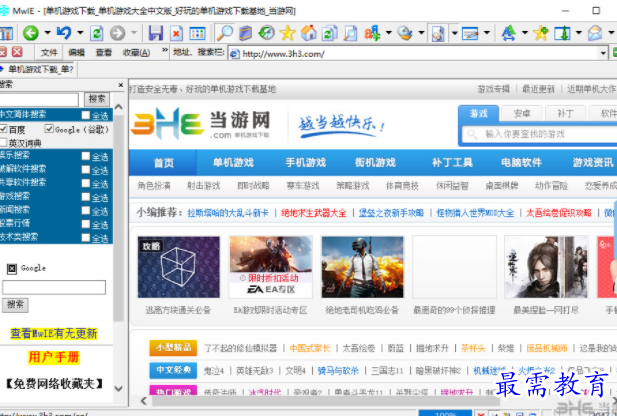The width and height of the screenshot is (617, 416).
Task: Select the 单机游戏下载 browser tab
Action: (x=38, y=70)
